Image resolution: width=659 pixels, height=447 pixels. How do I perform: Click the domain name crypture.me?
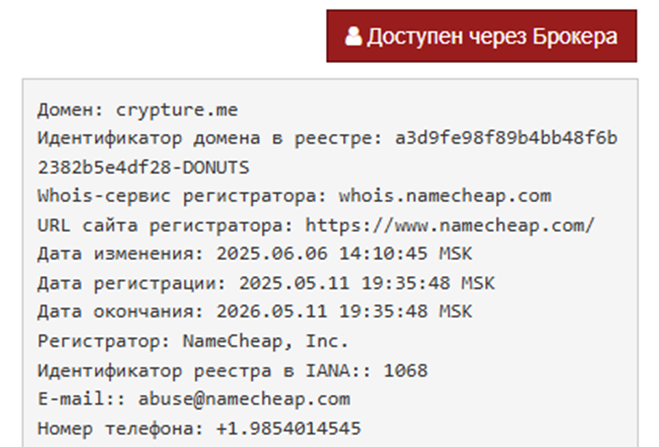click(179, 109)
